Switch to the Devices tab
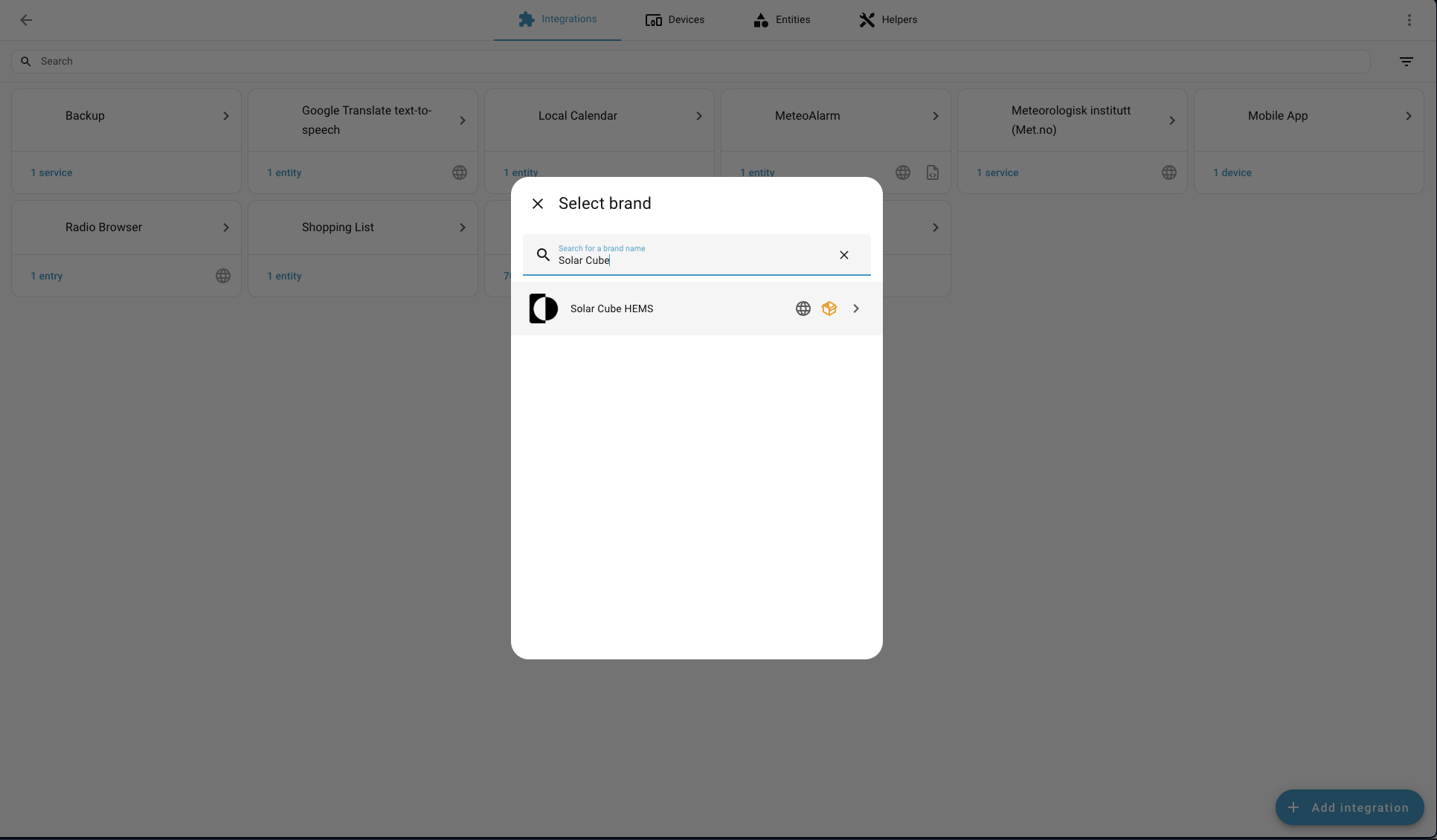The width and height of the screenshot is (1437, 840). (675, 20)
